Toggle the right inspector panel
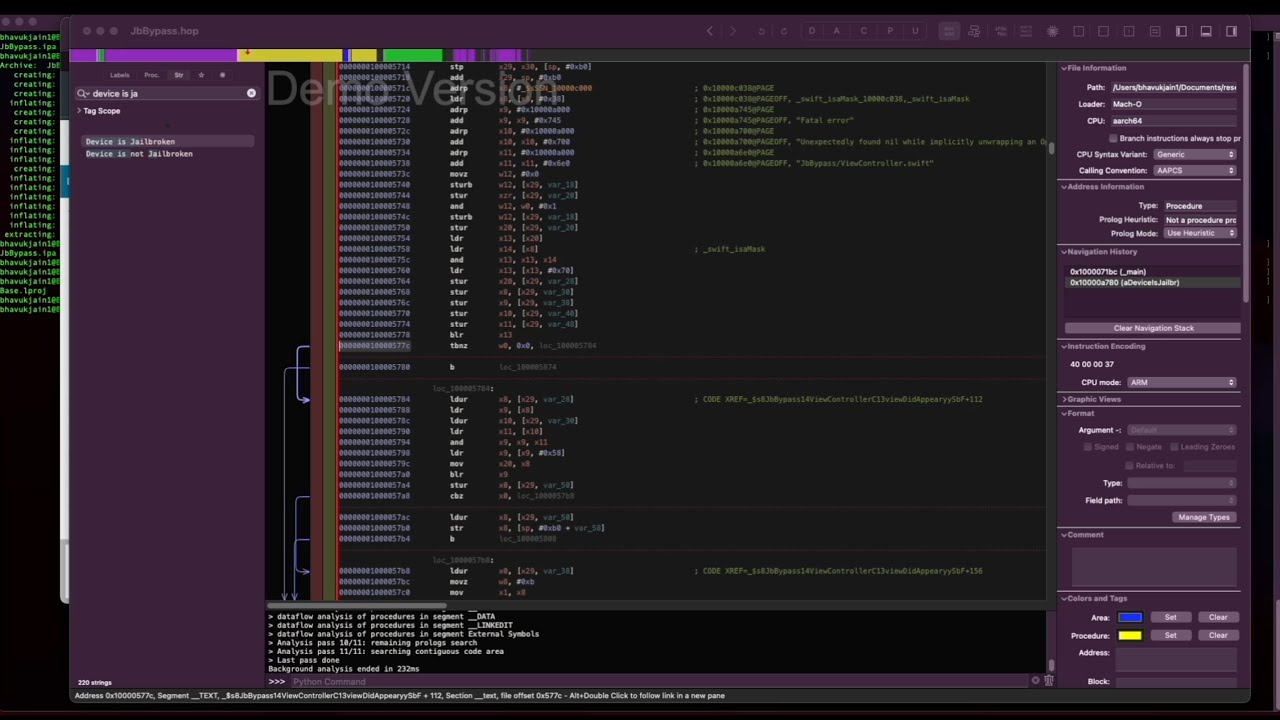Image resolution: width=1280 pixels, height=720 pixels. coord(1232,31)
